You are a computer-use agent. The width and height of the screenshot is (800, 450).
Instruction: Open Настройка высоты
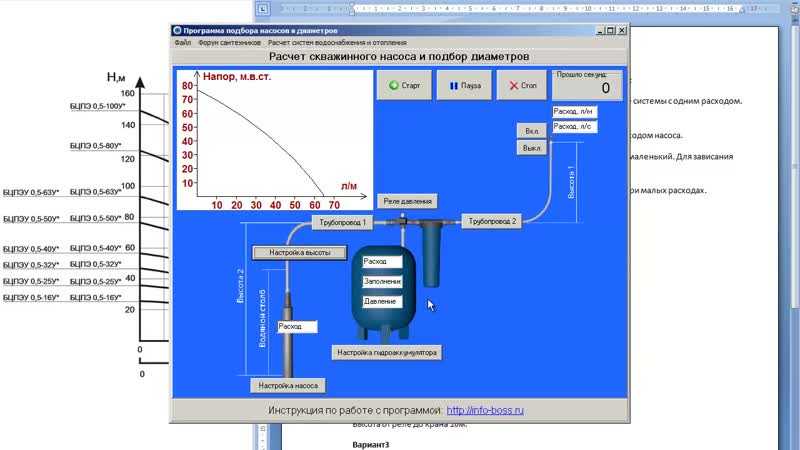point(299,253)
